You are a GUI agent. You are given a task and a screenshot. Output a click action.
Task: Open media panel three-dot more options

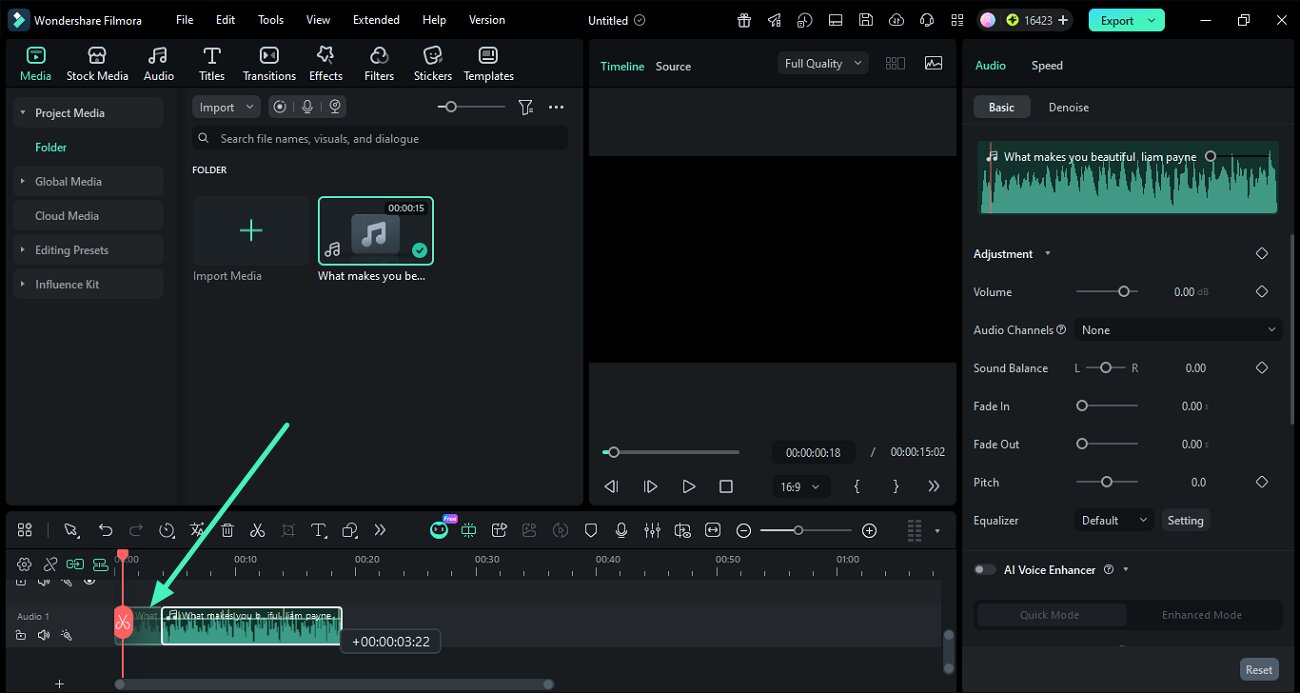(556, 107)
